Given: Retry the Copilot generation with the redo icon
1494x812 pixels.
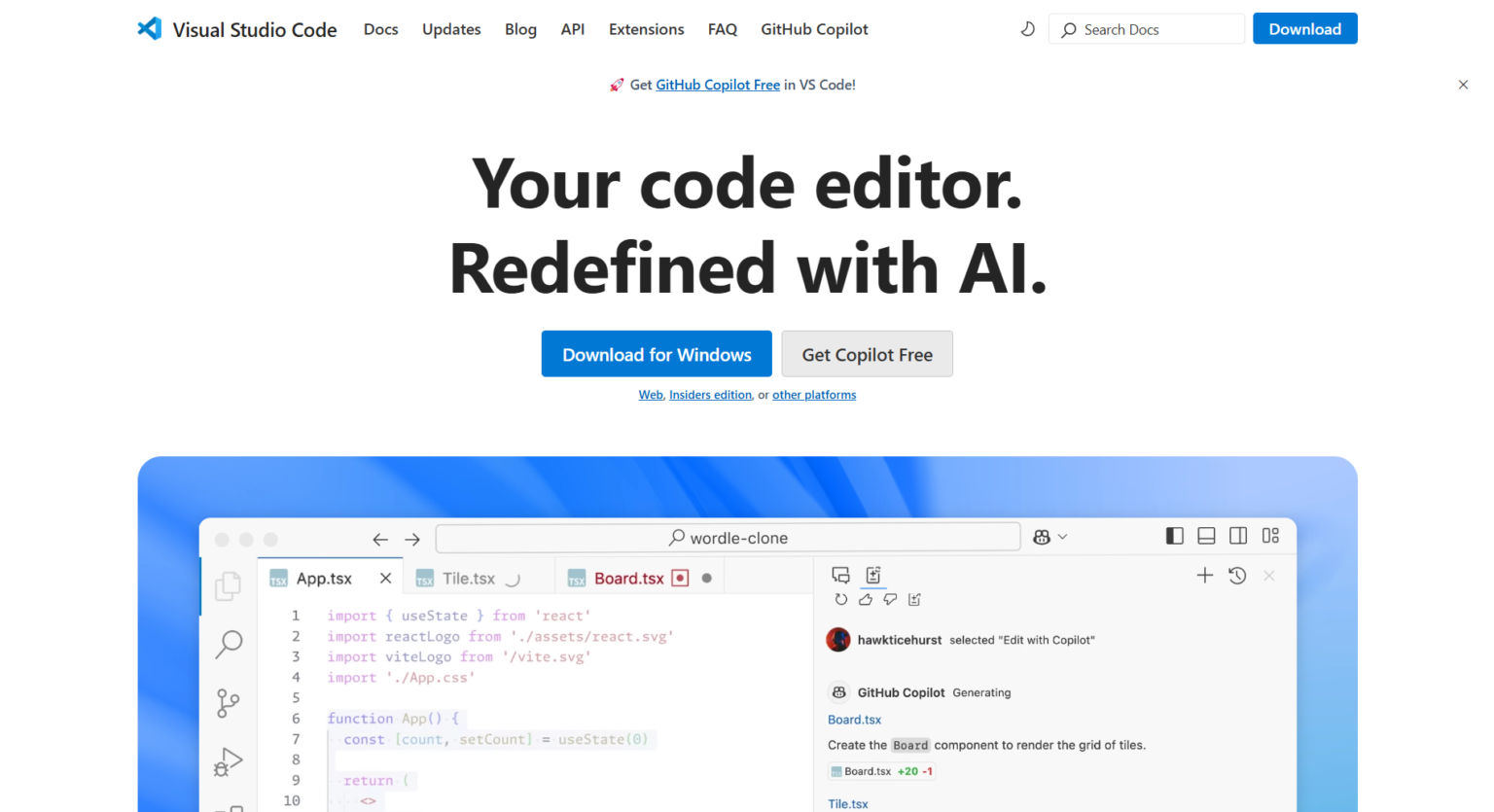Looking at the screenshot, I should coord(841,600).
